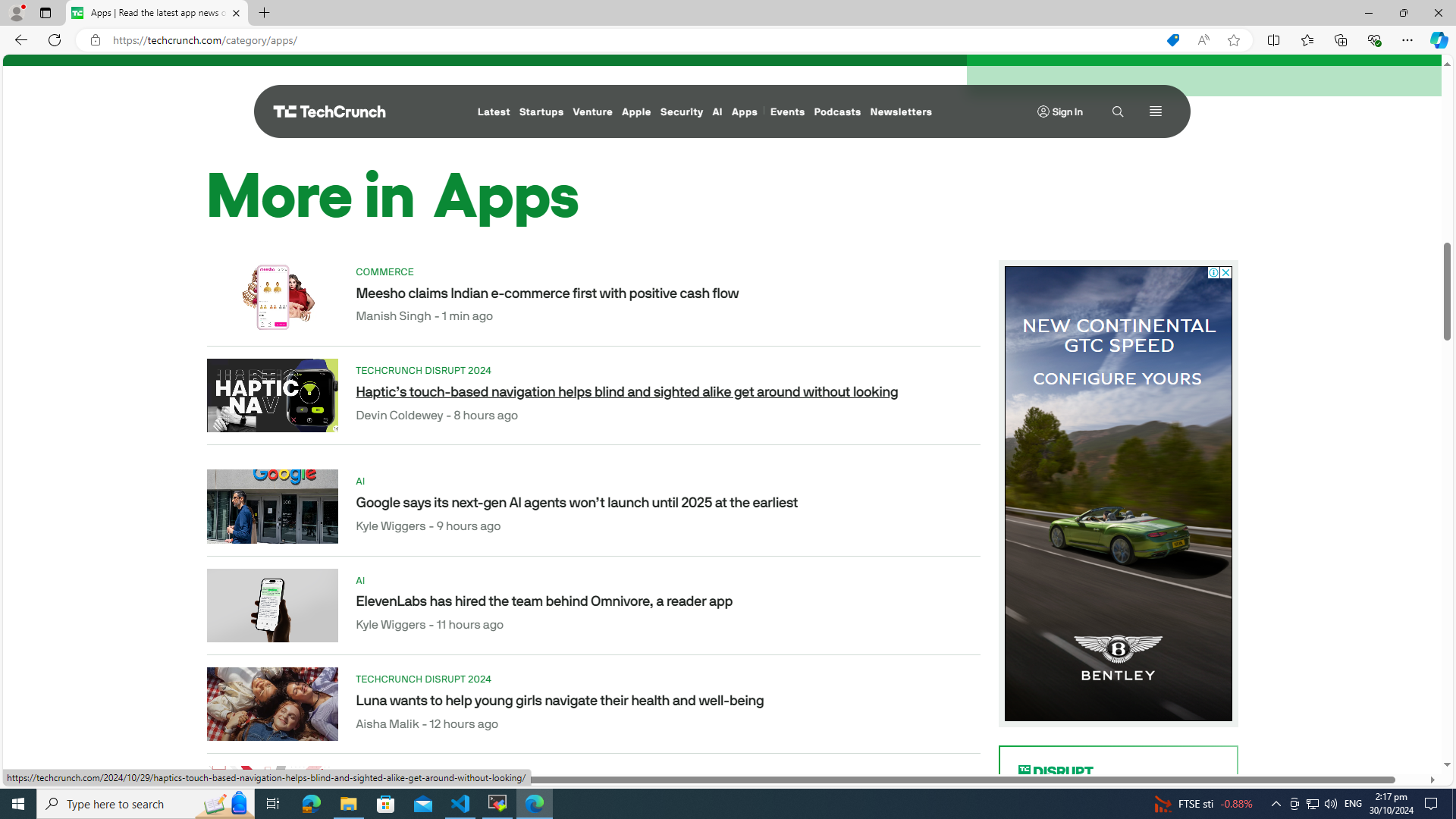
Task: Open ElevenLabs Omnivore article
Action: coord(544,601)
